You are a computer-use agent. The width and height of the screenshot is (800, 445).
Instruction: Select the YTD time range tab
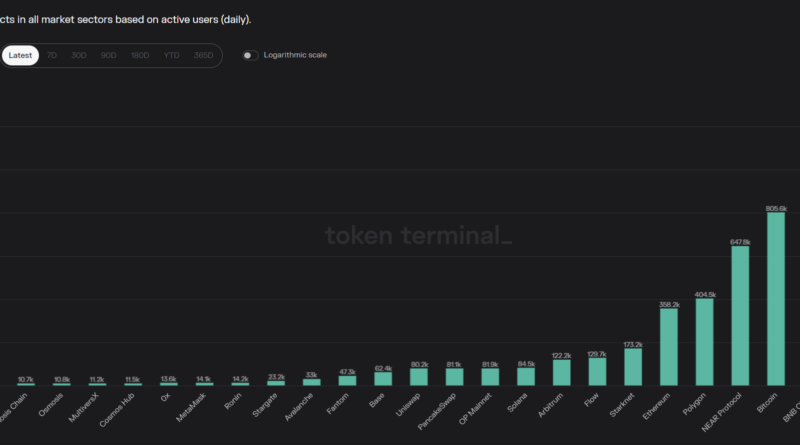pos(171,55)
